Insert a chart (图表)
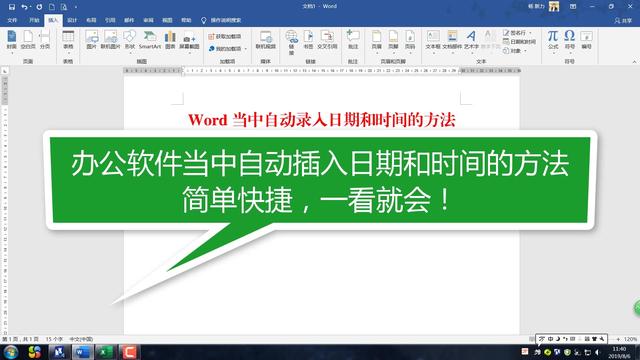 coord(170,40)
